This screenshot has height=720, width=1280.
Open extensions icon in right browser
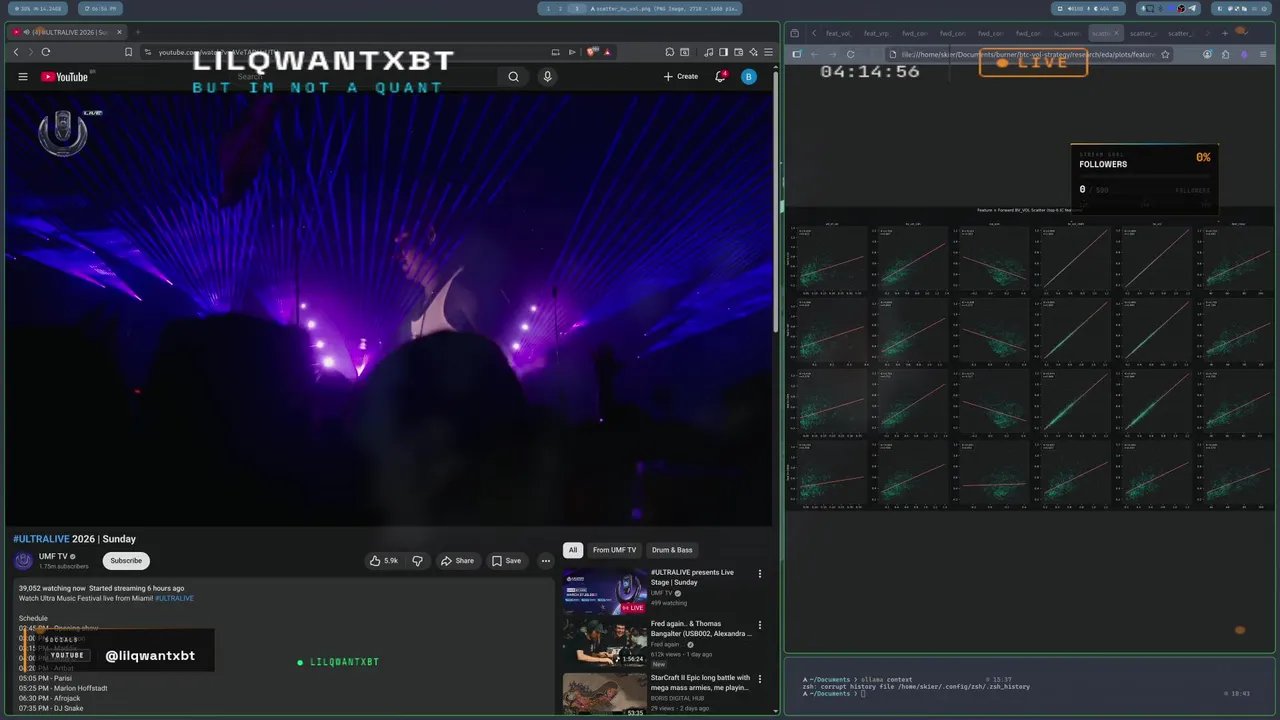pyautogui.click(x=1225, y=54)
